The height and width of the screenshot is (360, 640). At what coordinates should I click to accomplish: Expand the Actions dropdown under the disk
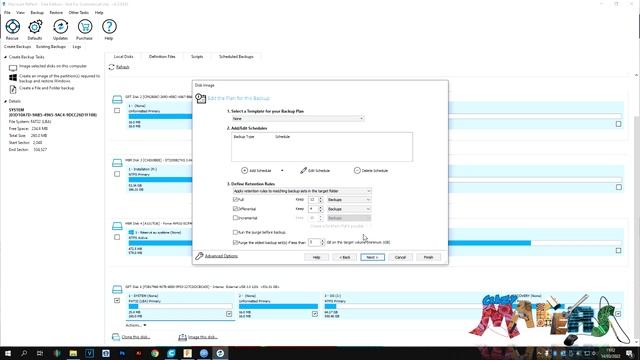click(136, 325)
